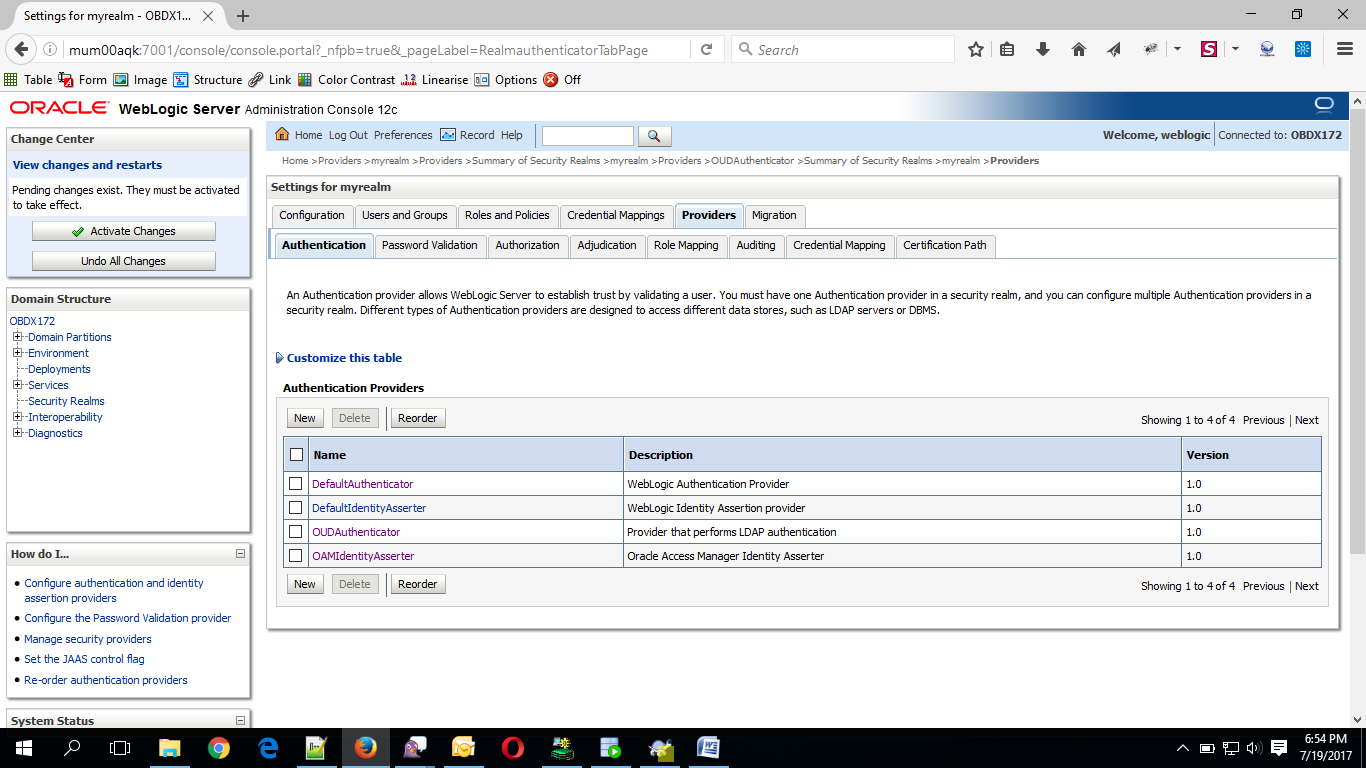Expand Environment tree node
This screenshot has height=768, width=1366.
(17, 353)
